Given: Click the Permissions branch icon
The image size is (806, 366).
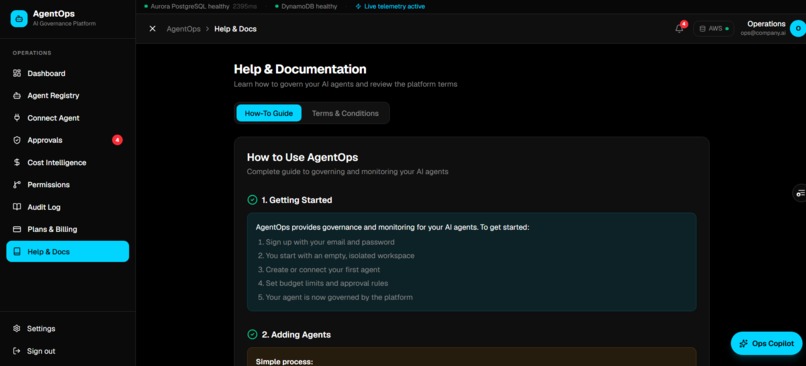Looking at the screenshot, I should click(x=17, y=185).
